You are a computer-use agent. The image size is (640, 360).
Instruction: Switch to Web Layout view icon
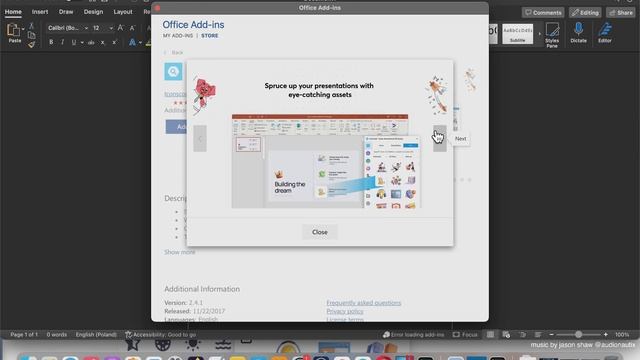[x=506, y=335]
